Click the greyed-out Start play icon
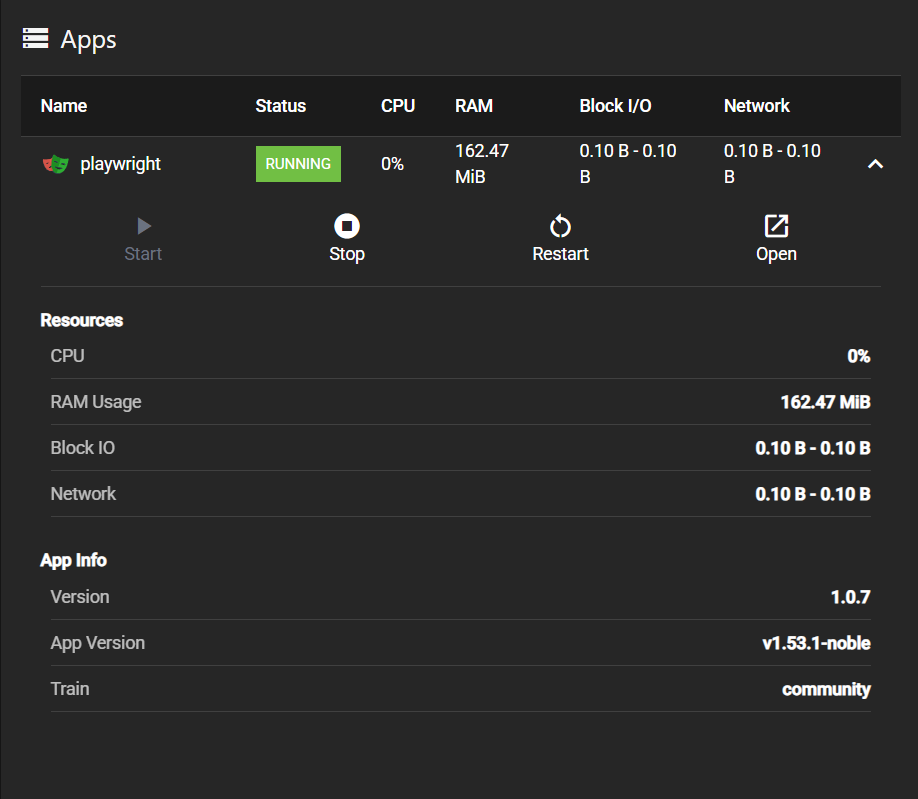This screenshot has width=918, height=799. pyautogui.click(x=144, y=227)
